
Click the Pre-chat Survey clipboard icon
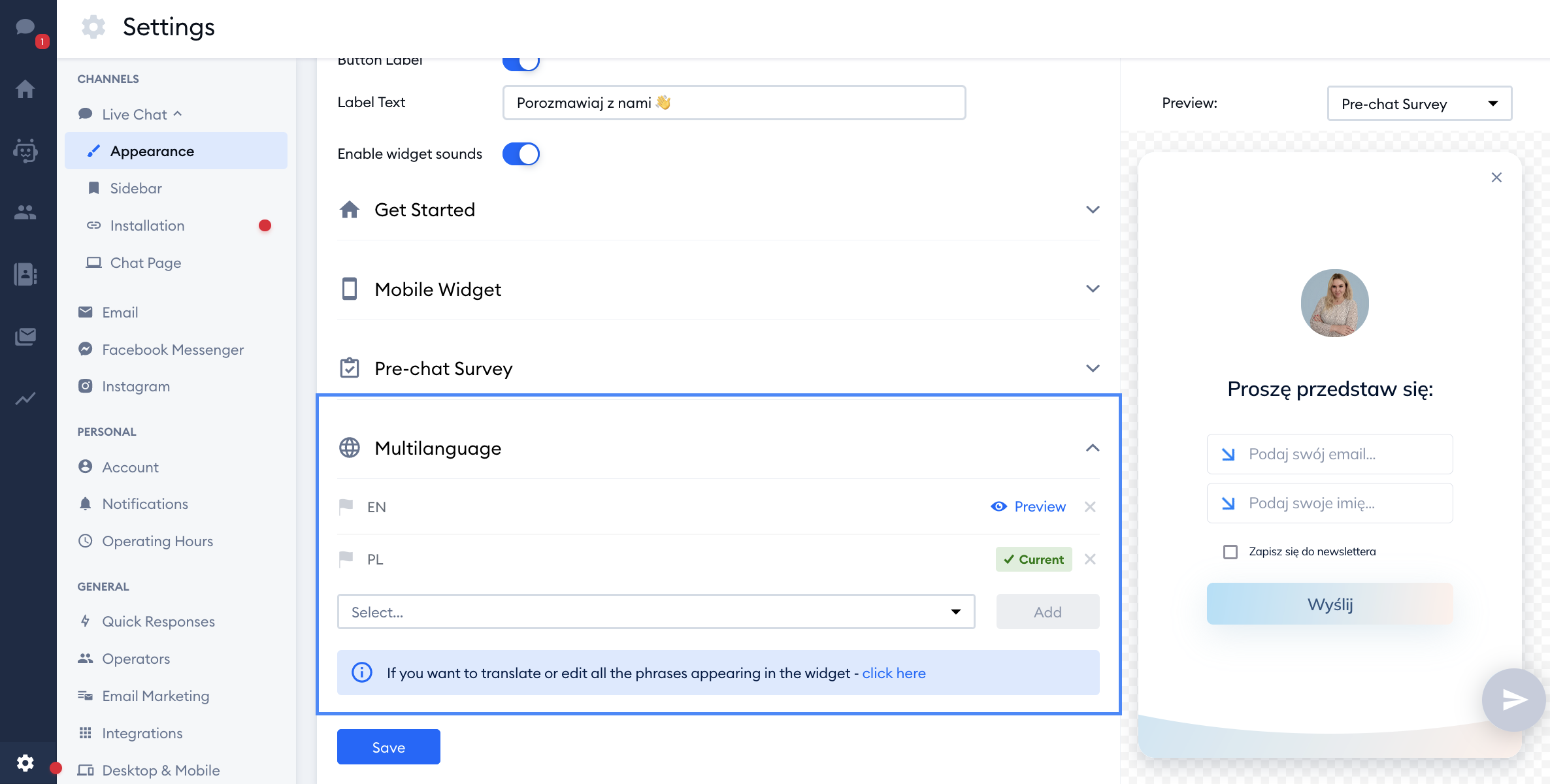350,368
